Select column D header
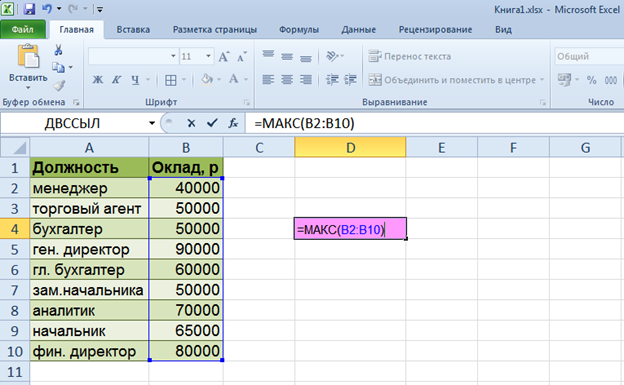This screenshot has height=385, width=624. [x=350, y=148]
